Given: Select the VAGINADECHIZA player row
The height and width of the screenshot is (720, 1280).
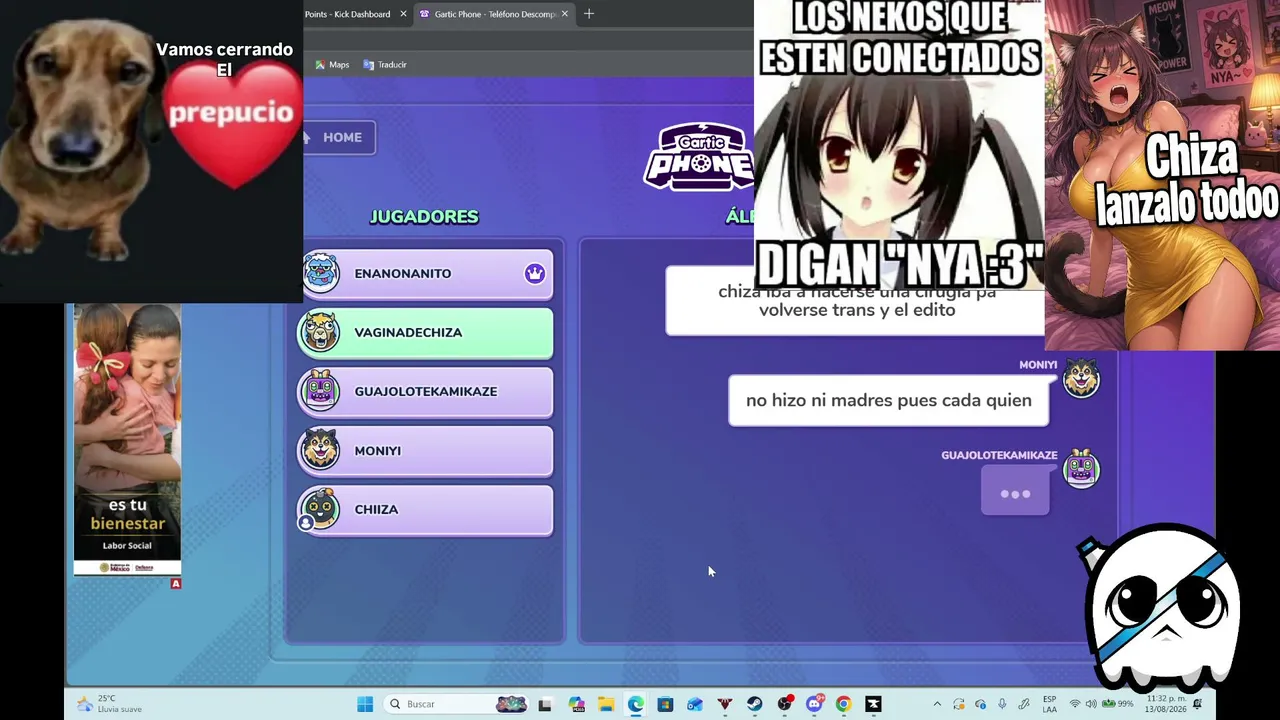Looking at the screenshot, I should pyautogui.click(x=426, y=333).
